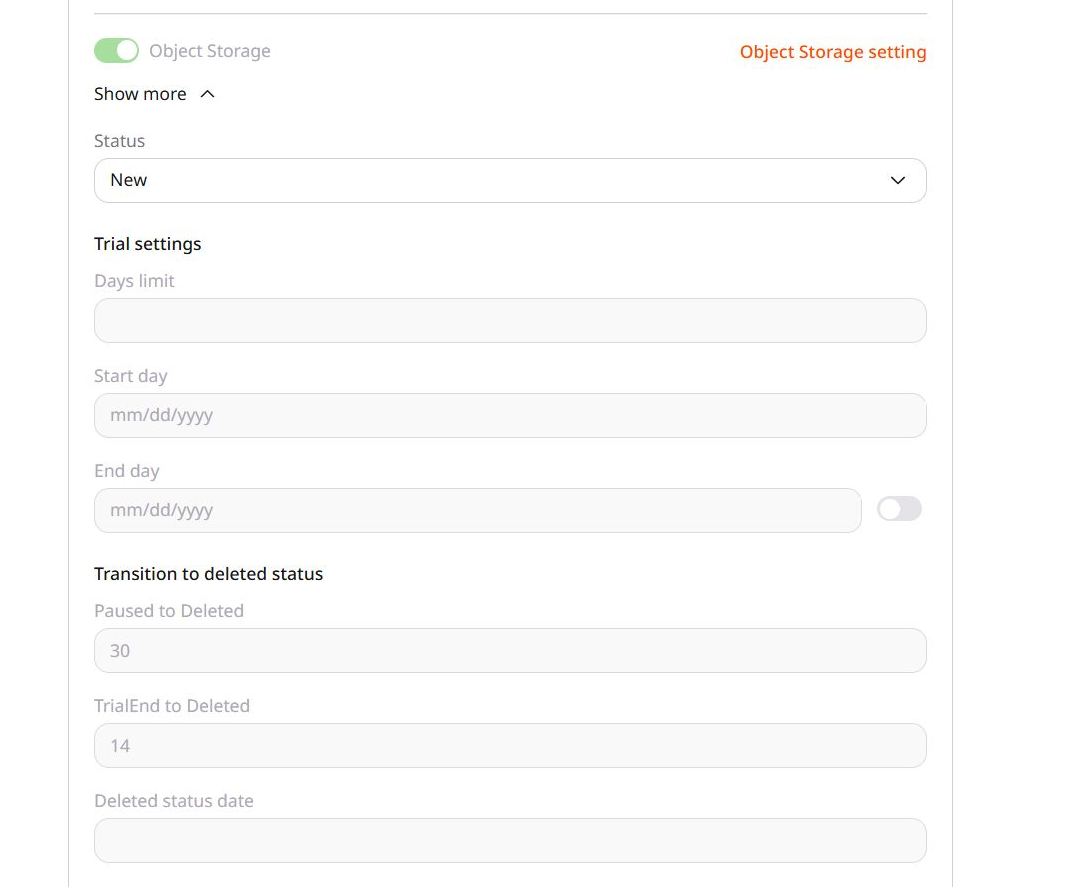Viewport: 1075px width, 887px height.
Task: Click the Status dropdown arrow
Action: (897, 180)
